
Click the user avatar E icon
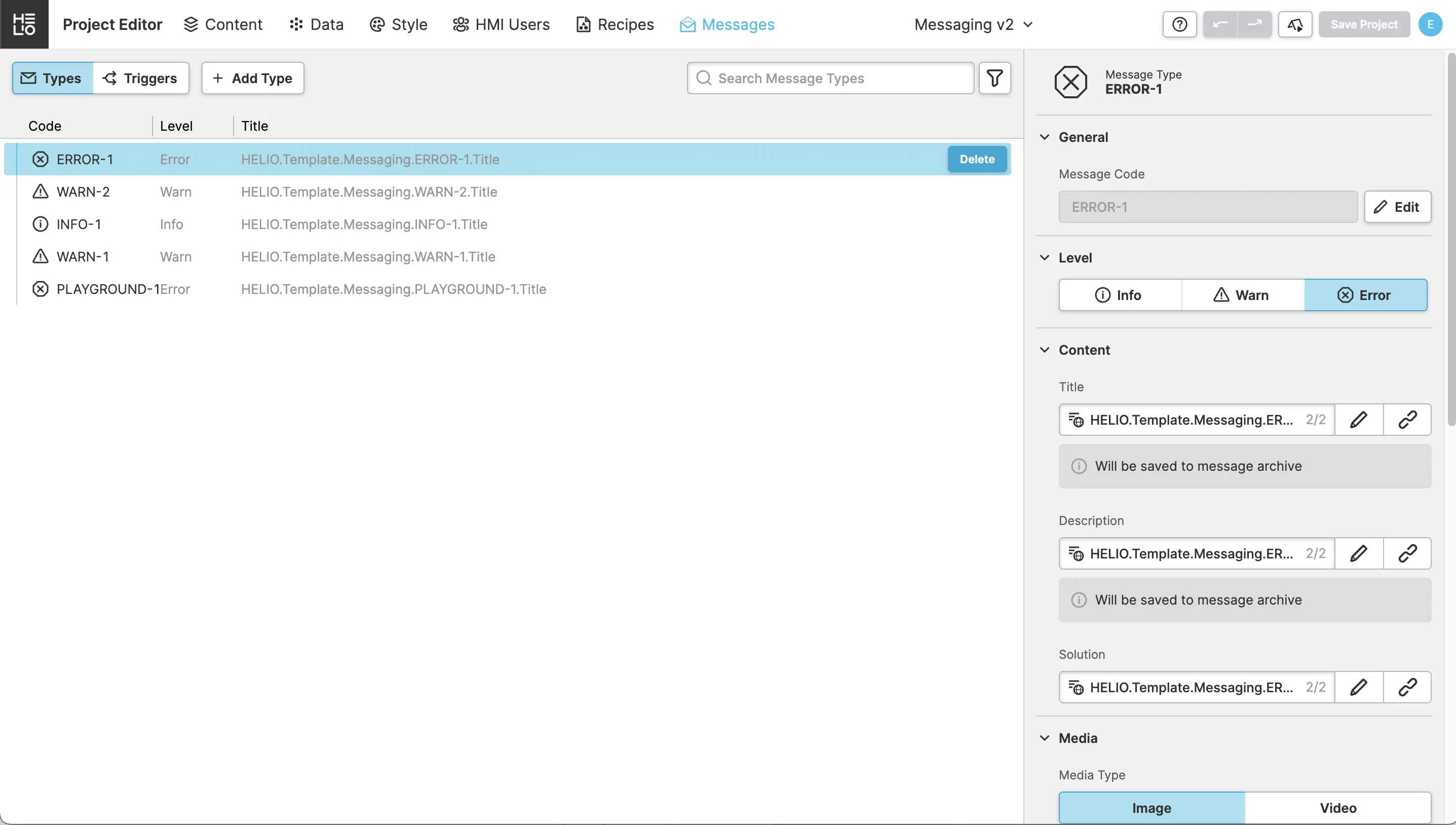[x=1430, y=24]
